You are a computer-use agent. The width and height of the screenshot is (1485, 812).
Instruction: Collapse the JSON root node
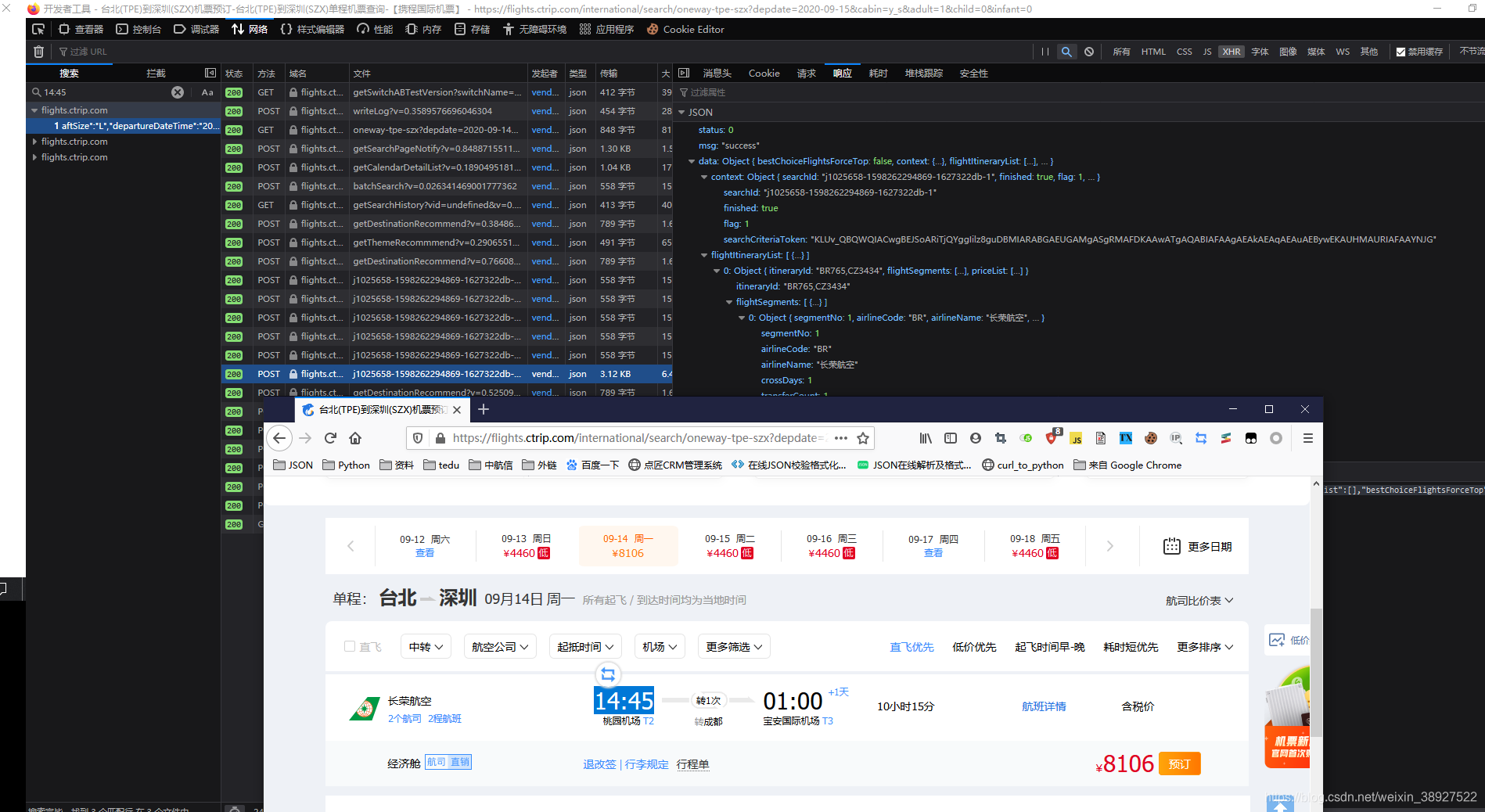coord(681,113)
